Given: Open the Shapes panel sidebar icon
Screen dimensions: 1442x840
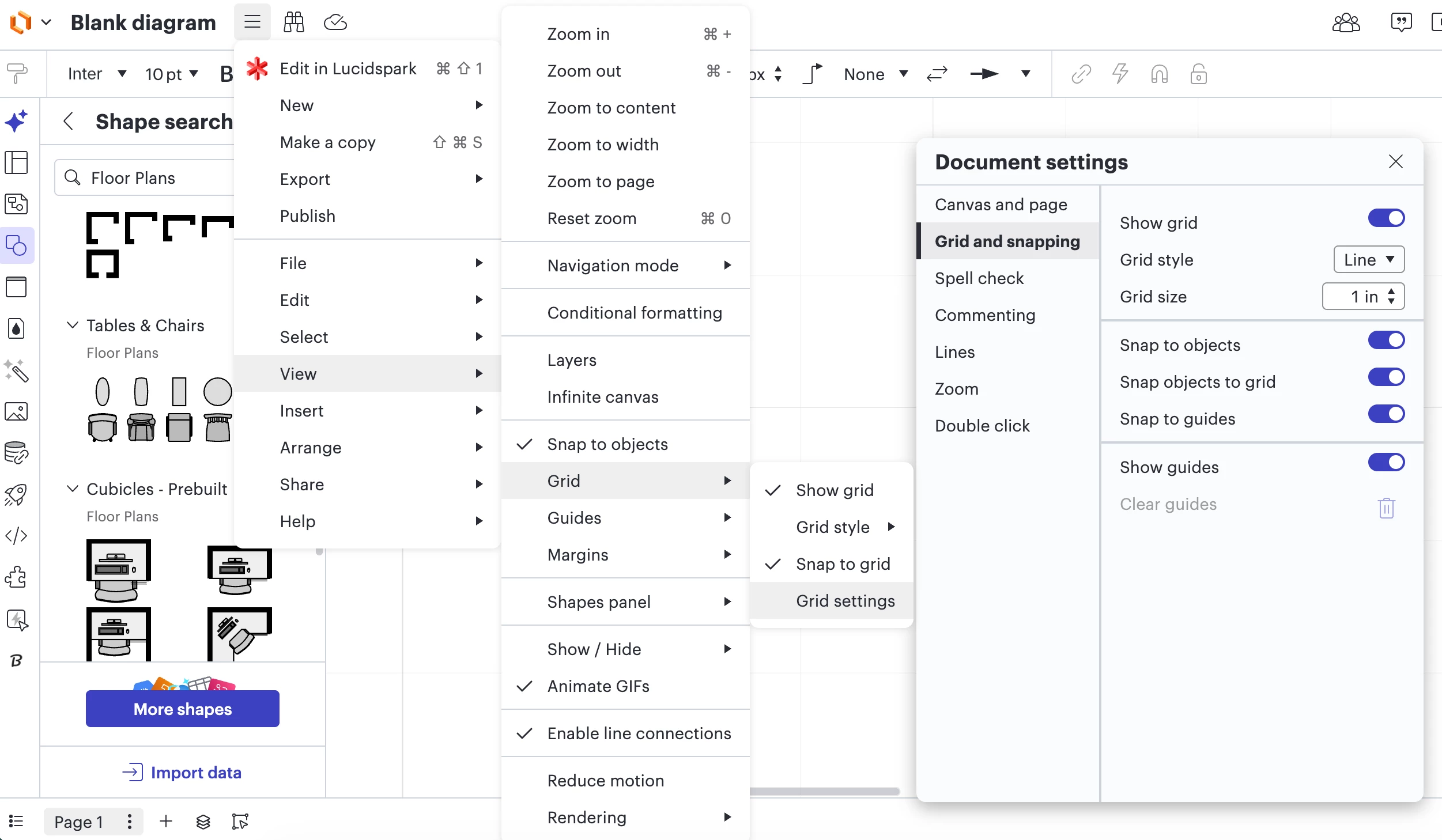Looking at the screenshot, I should click(x=16, y=245).
